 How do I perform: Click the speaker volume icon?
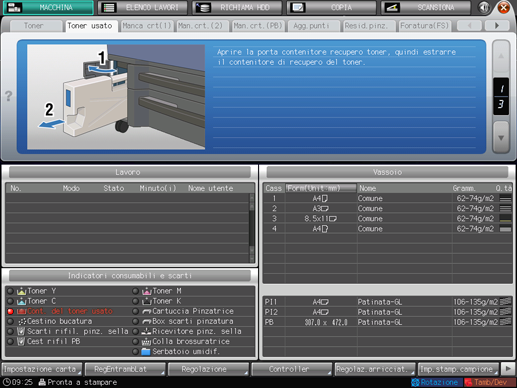click(484, 7)
